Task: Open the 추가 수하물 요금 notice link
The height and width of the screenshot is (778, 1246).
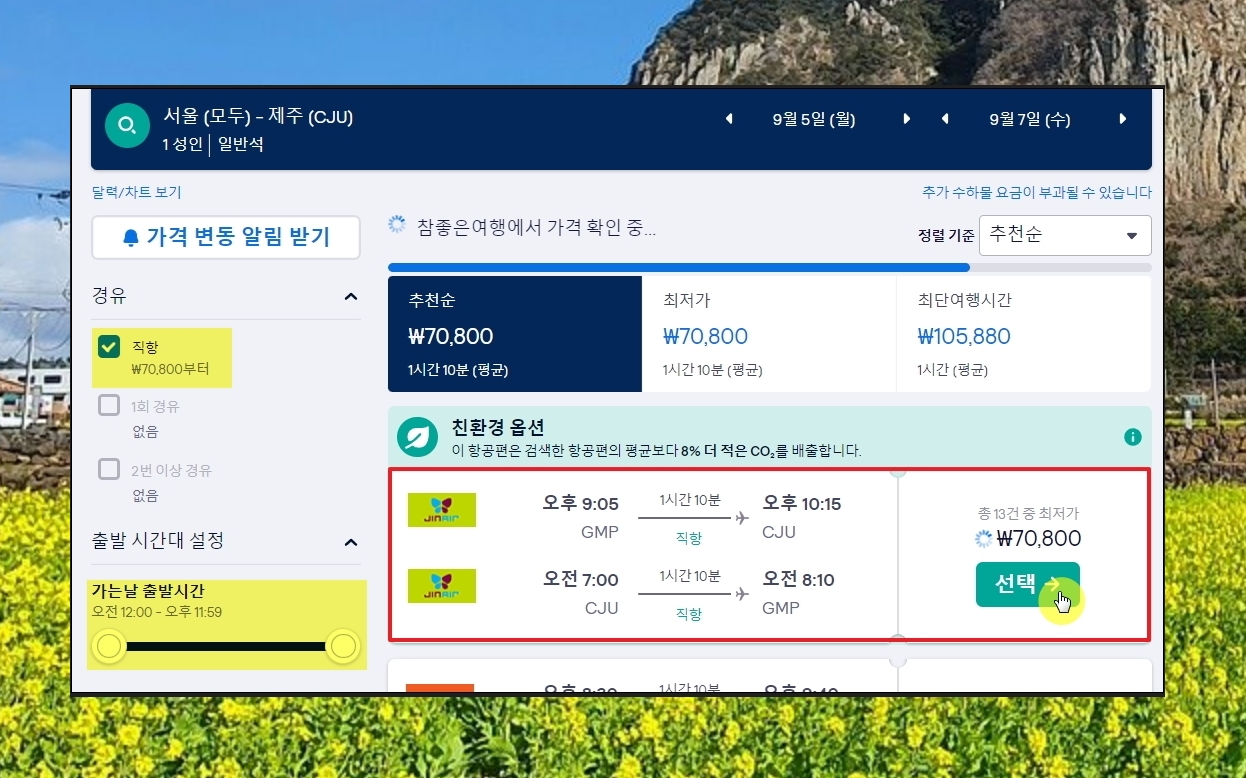Action: tap(1037, 193)
